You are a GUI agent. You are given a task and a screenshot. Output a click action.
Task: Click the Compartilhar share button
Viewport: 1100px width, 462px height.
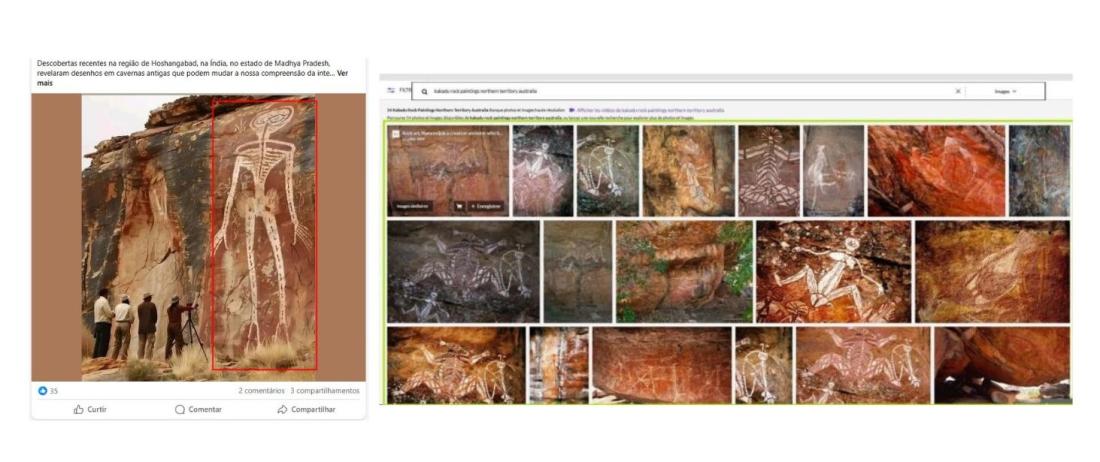click(x=306, y=409)
